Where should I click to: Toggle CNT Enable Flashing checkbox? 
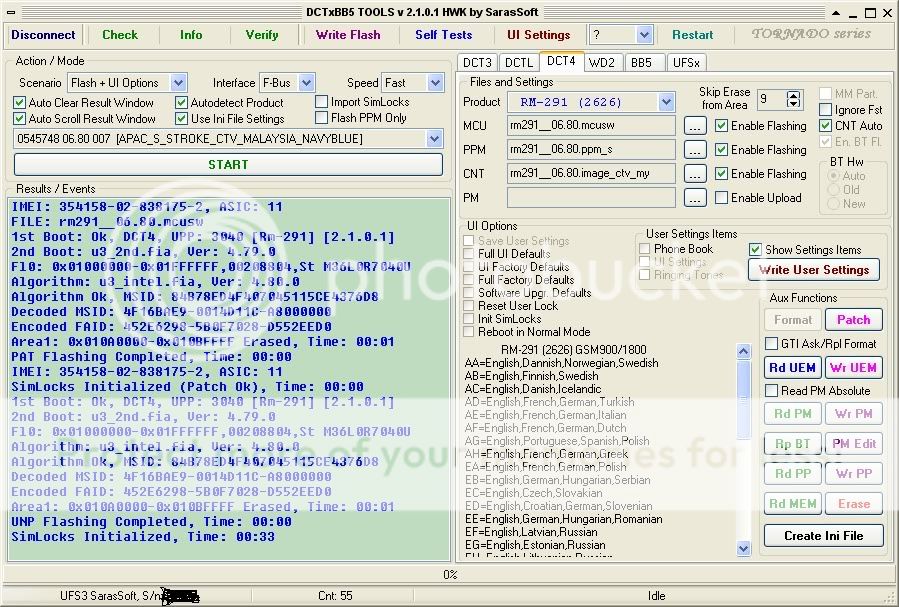point(722,174)
